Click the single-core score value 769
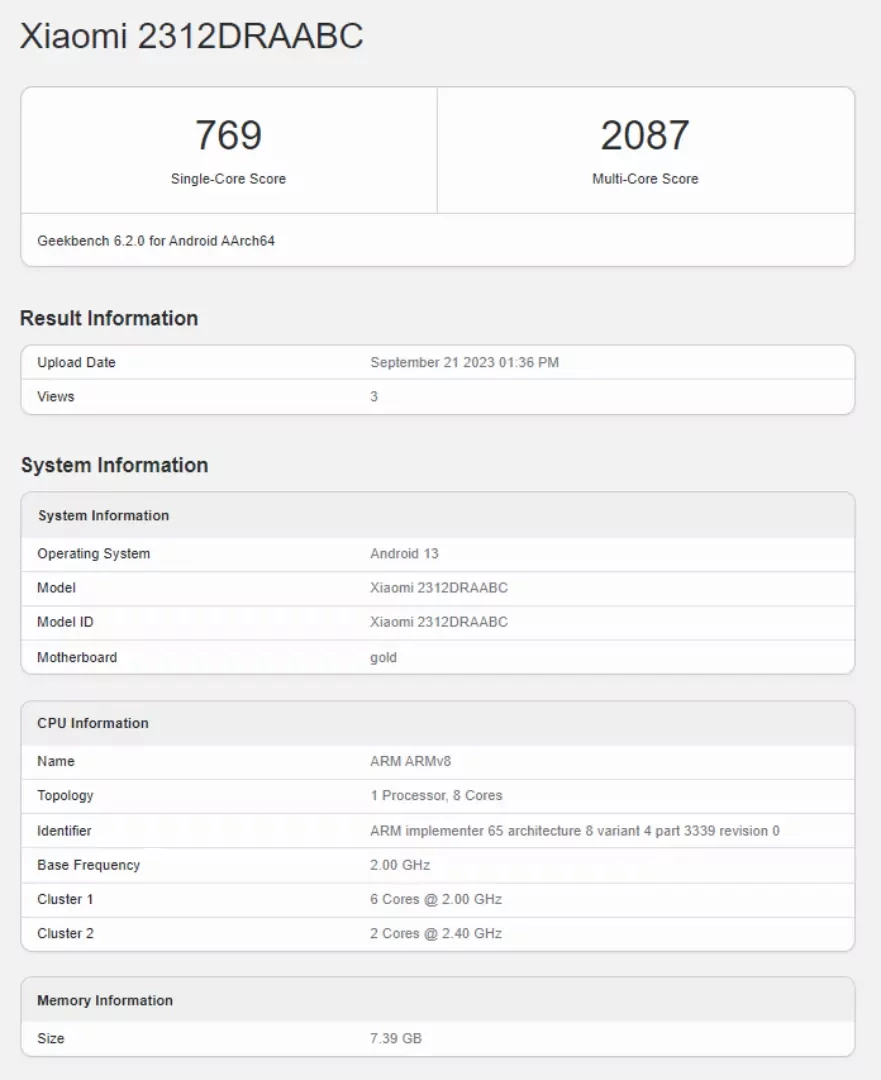881x1080 pixels. pyautogui.click(x=228, y=136)
